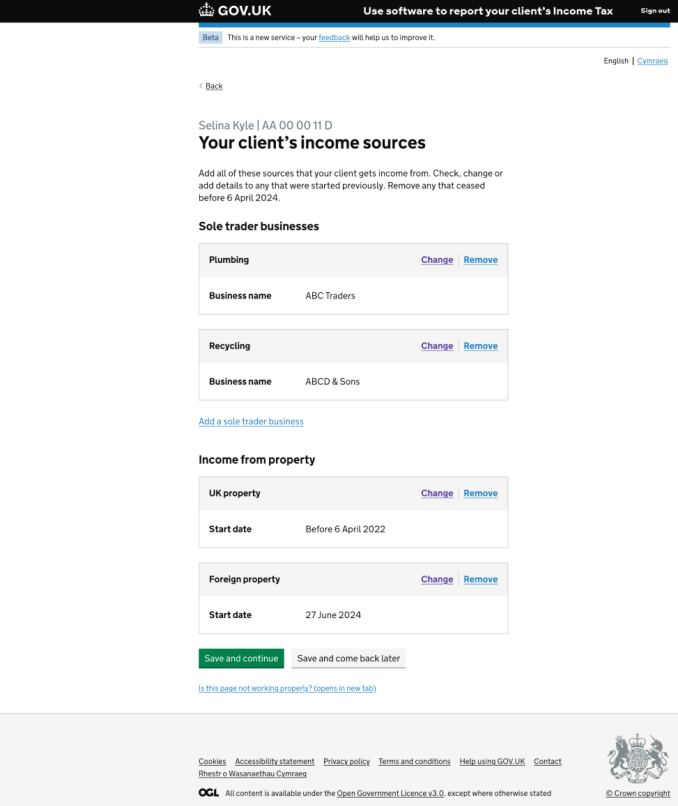Go back using the Back link

[x=214, y=86]
